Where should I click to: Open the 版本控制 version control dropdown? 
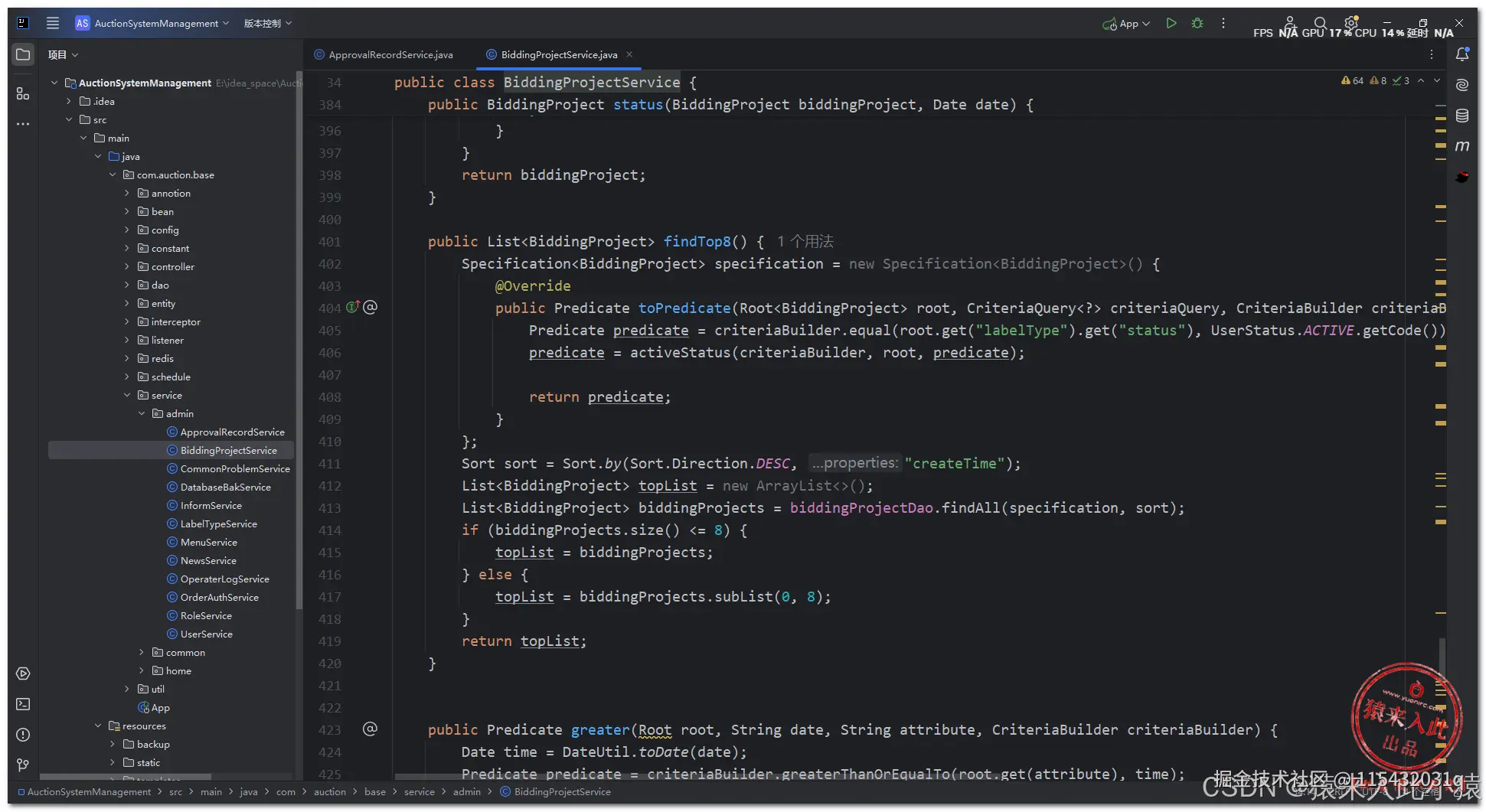coord(268,23)
